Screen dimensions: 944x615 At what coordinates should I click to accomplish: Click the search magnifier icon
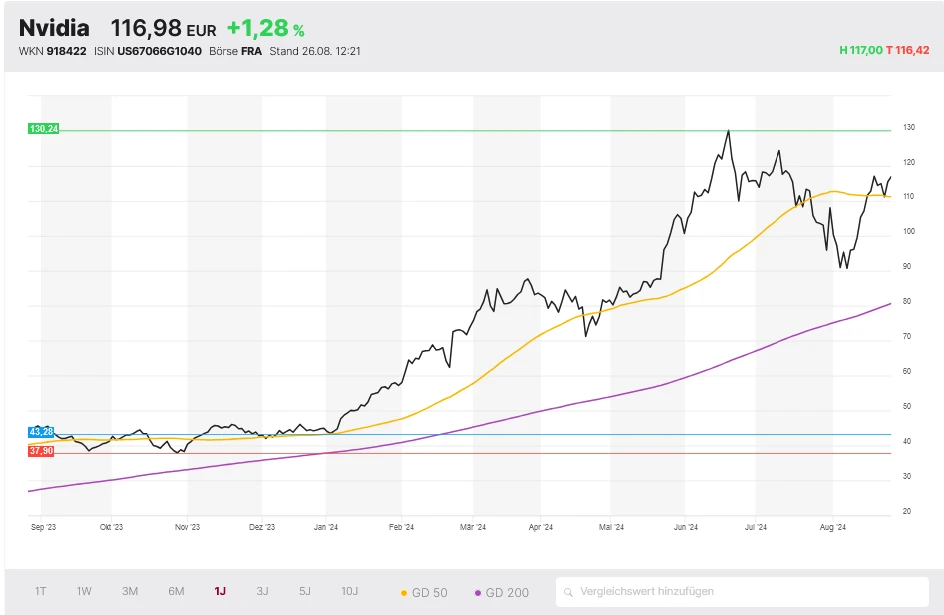point(568,592)
